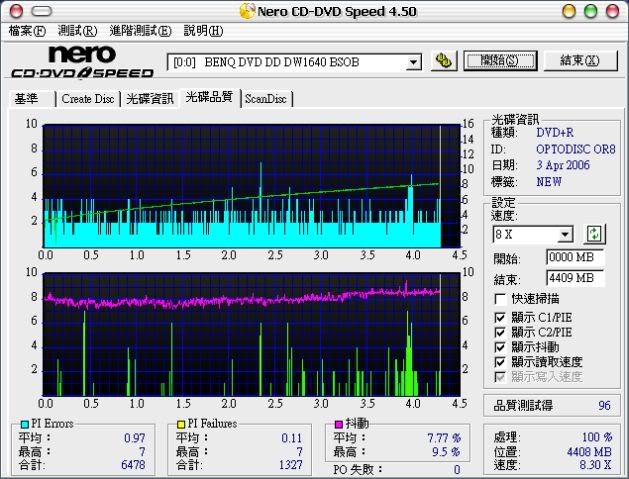Click the pill-shaped button in title bar

point(42,11)
